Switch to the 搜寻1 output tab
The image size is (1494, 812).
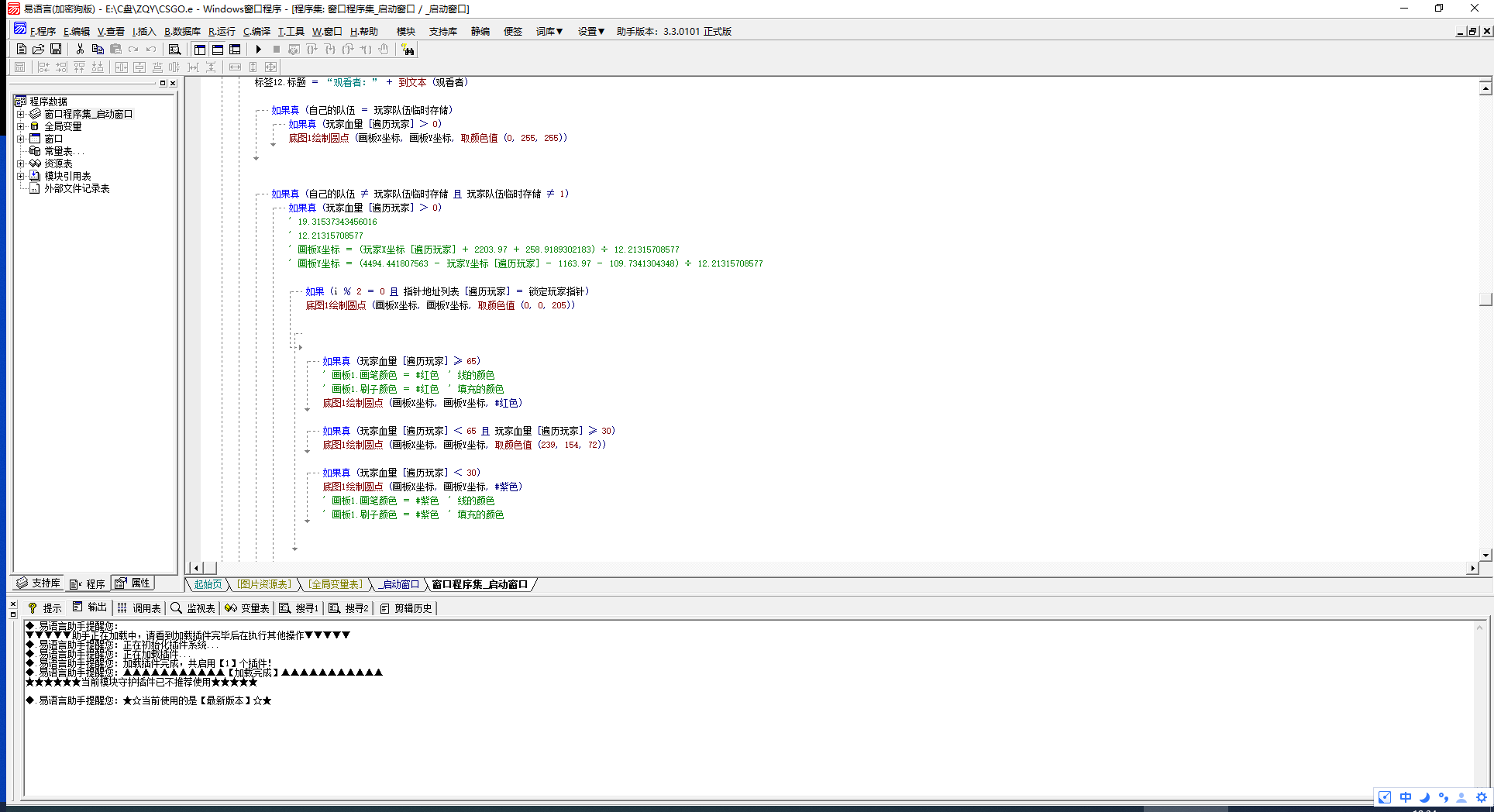[299, 608]
